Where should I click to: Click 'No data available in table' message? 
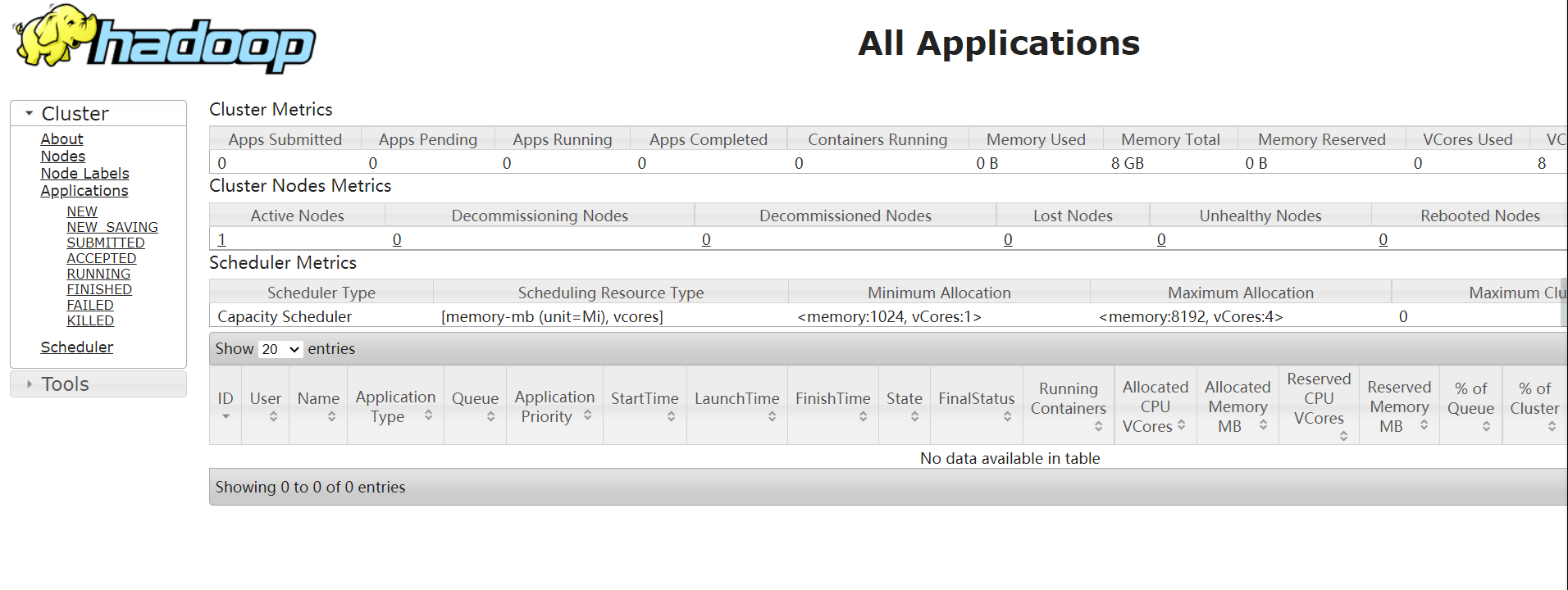pos(1010,458)
